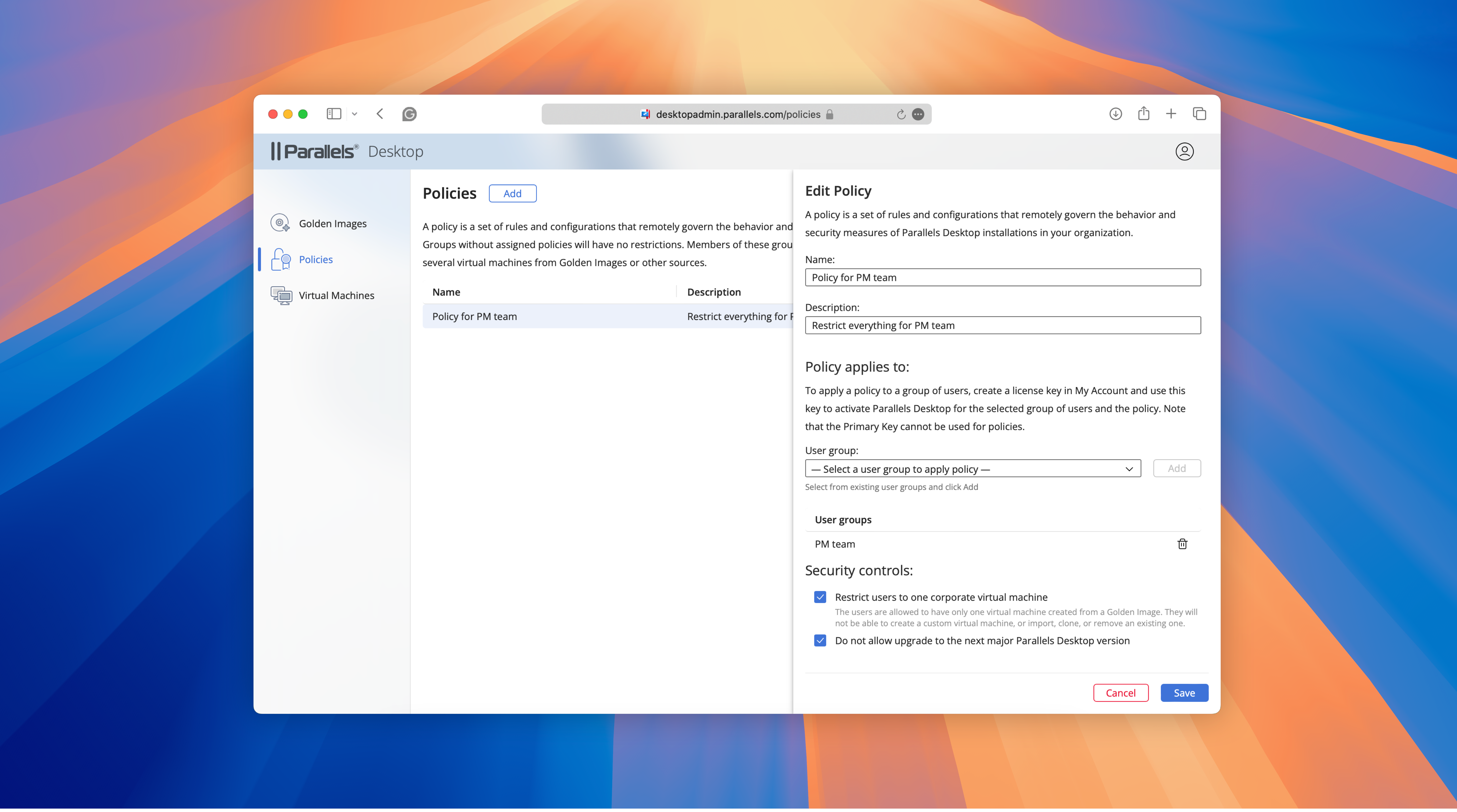1457x812 pixels.
Task: Click the Description column header
Action: coord(714,292)
